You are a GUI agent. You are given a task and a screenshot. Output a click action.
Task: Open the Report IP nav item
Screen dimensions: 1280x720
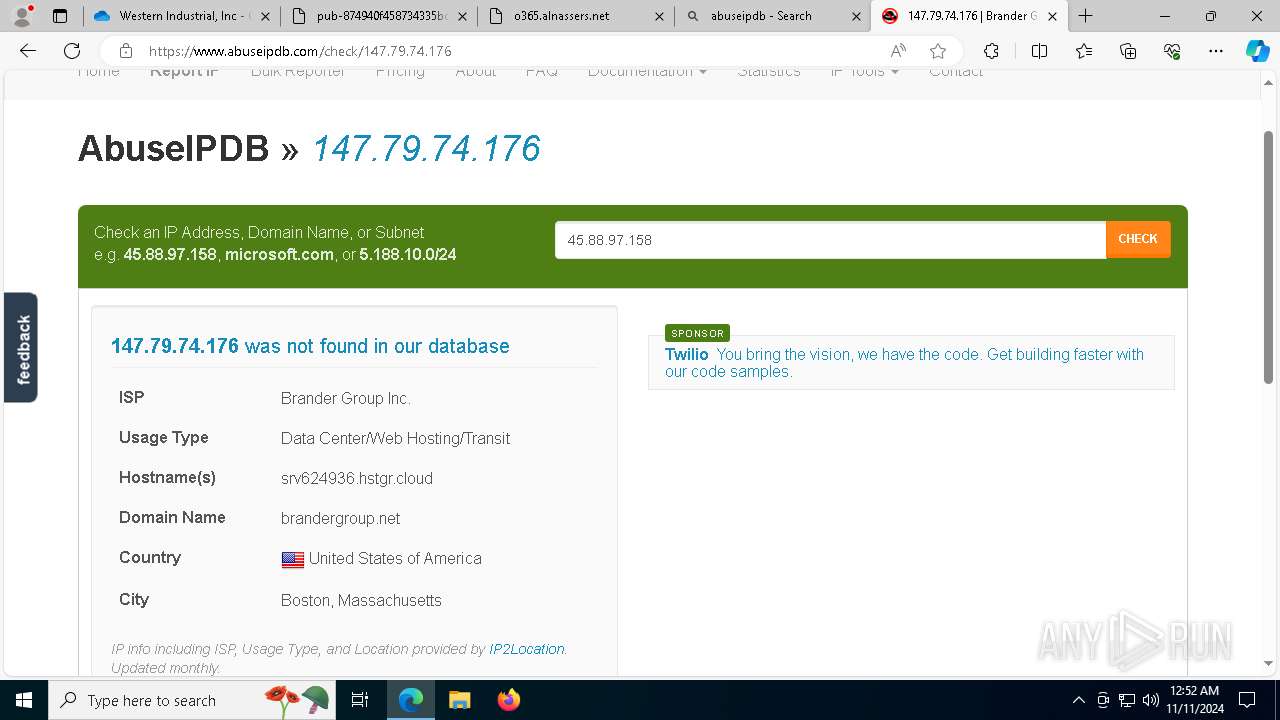tap(184, 71)
